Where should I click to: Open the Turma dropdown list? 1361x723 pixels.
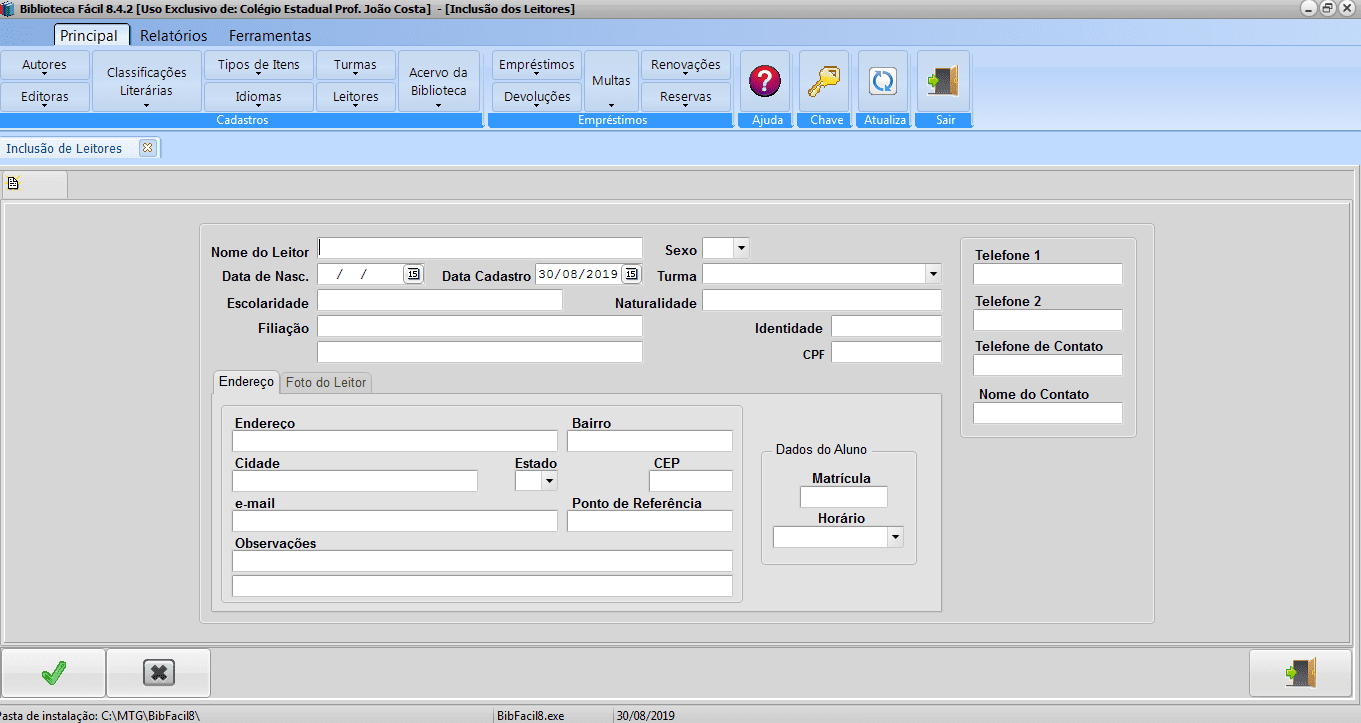click(932, 274)
